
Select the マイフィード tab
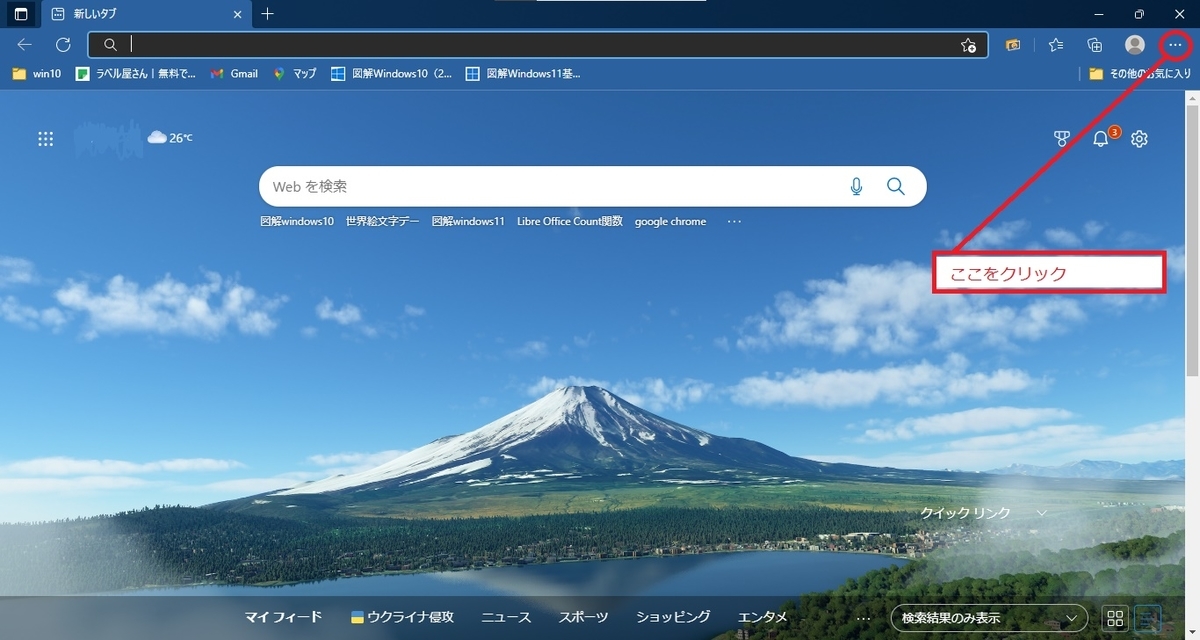(283, 617)
